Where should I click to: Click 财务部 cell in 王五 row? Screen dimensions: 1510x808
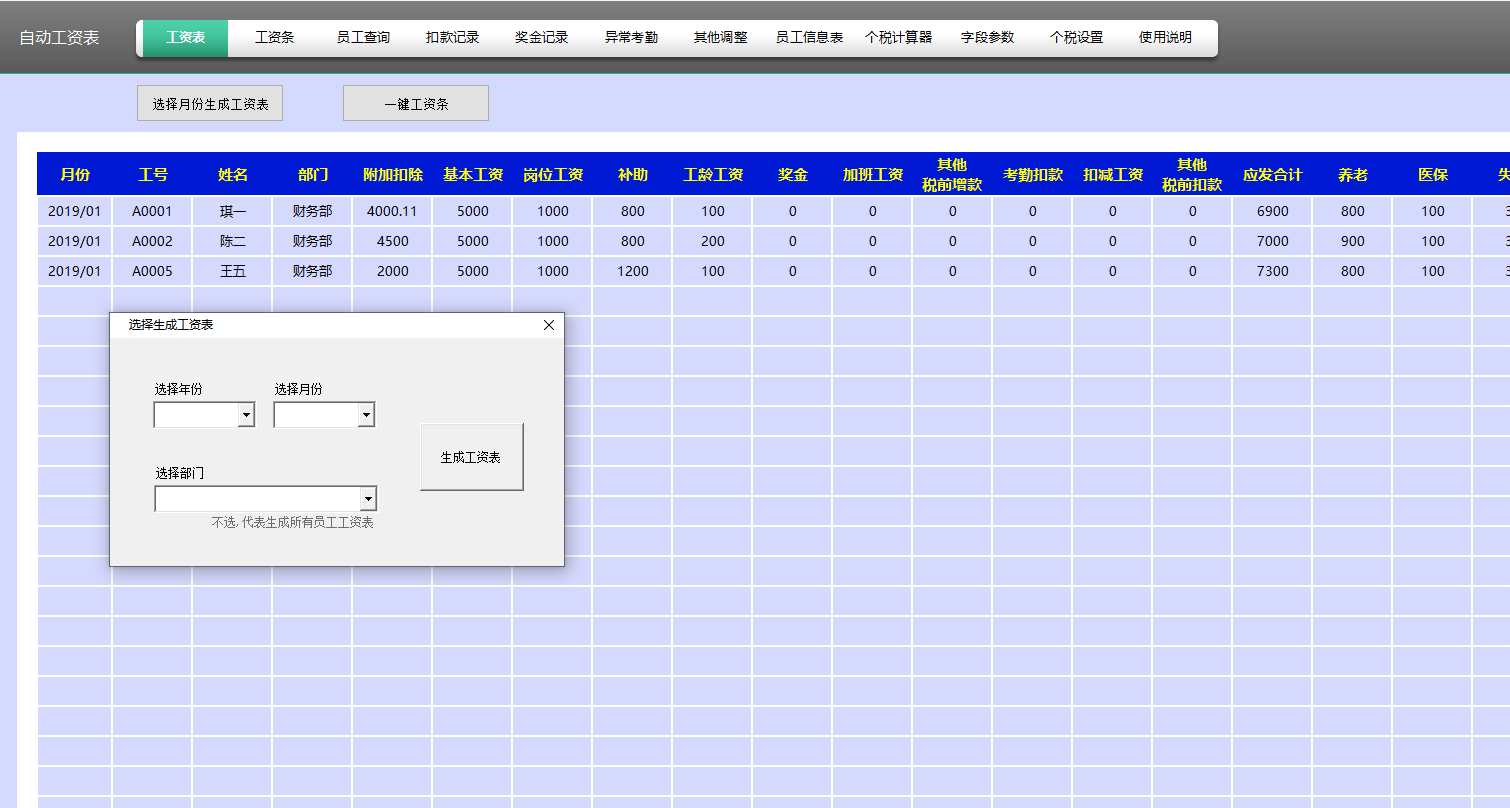pos(312,271)
